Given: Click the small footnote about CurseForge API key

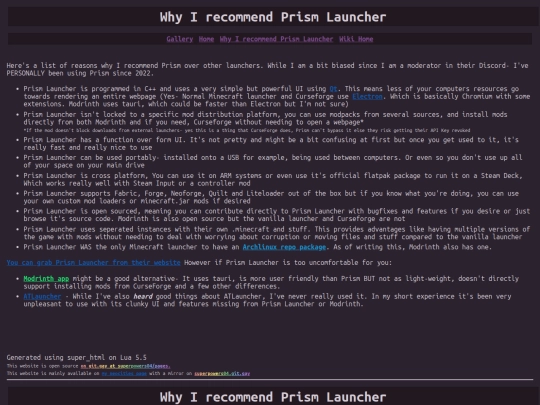Looking at the screenshot, I should 247,130.
